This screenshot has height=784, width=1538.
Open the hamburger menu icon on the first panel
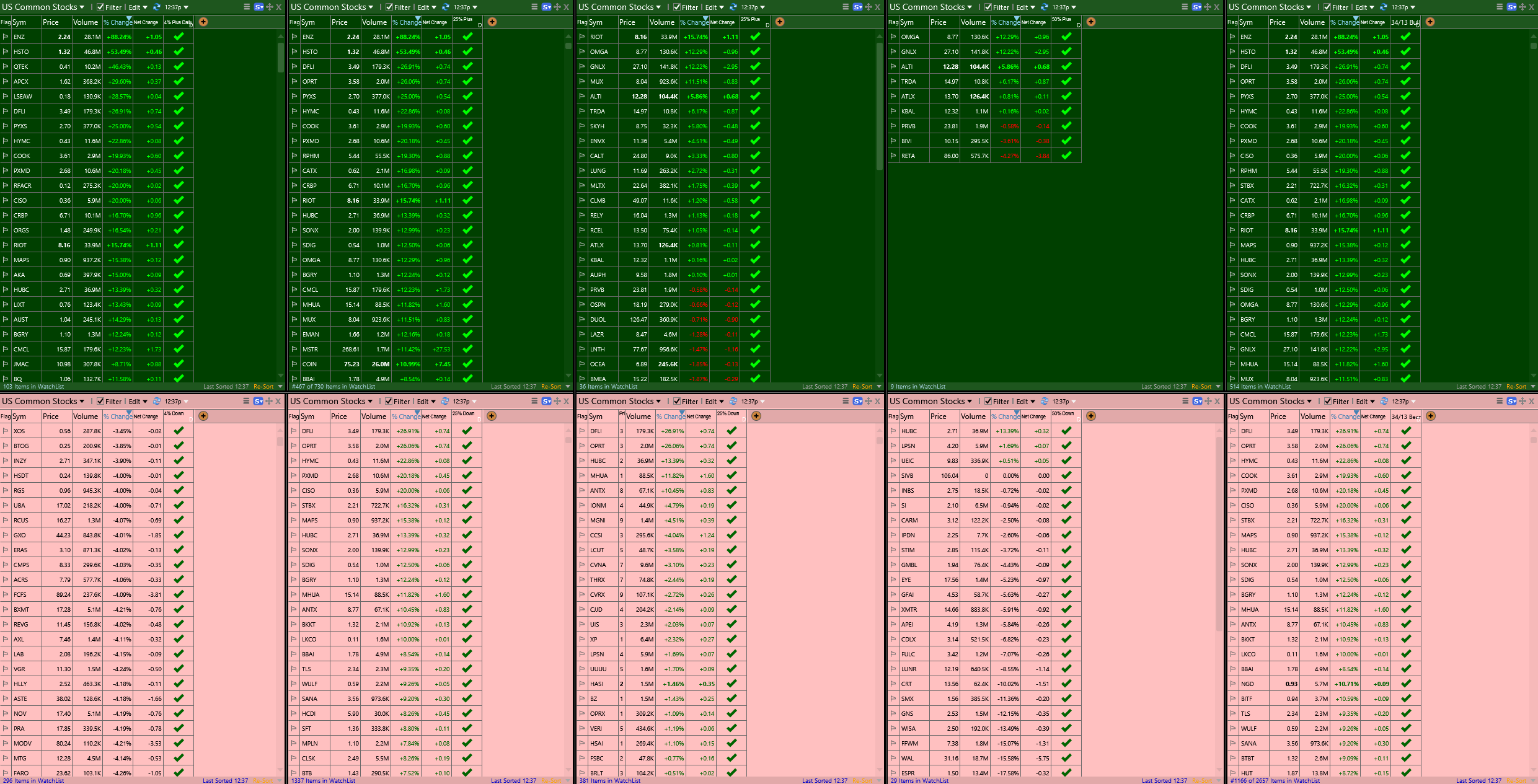(x=247, y=7)
